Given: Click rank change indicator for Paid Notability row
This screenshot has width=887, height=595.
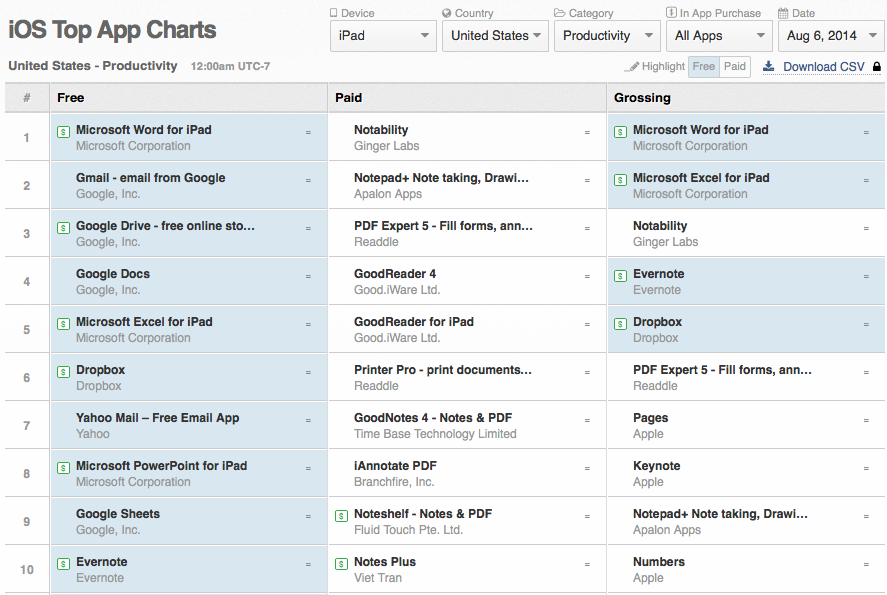Looking at the screenshot, I should 587,132.
